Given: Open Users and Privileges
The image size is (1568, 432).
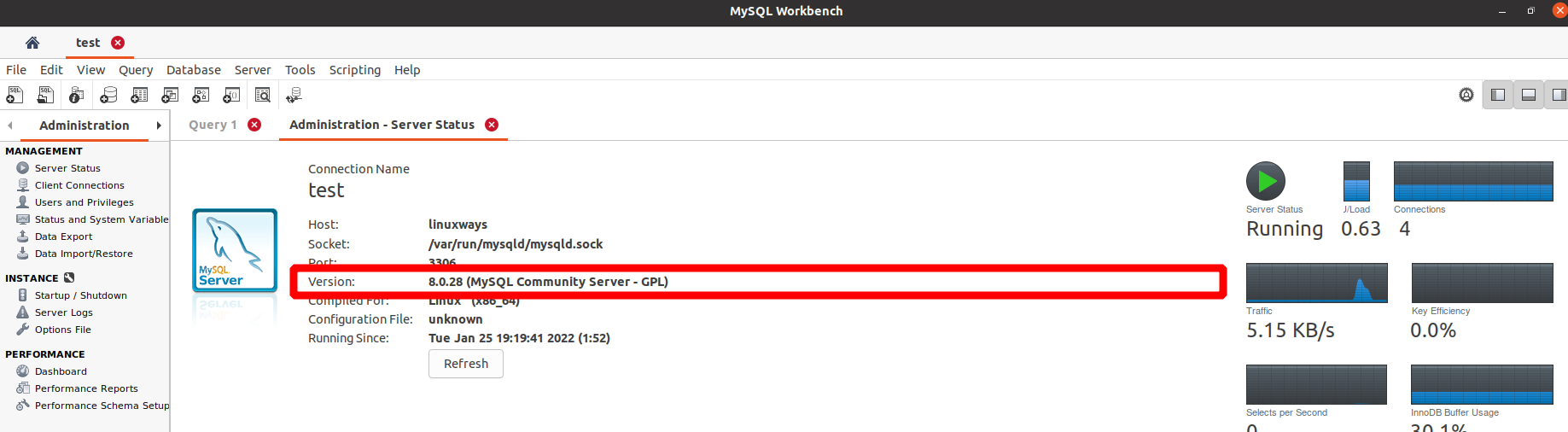Looking at the screenshot, I should pyautogui.click(x=84, y=202).
